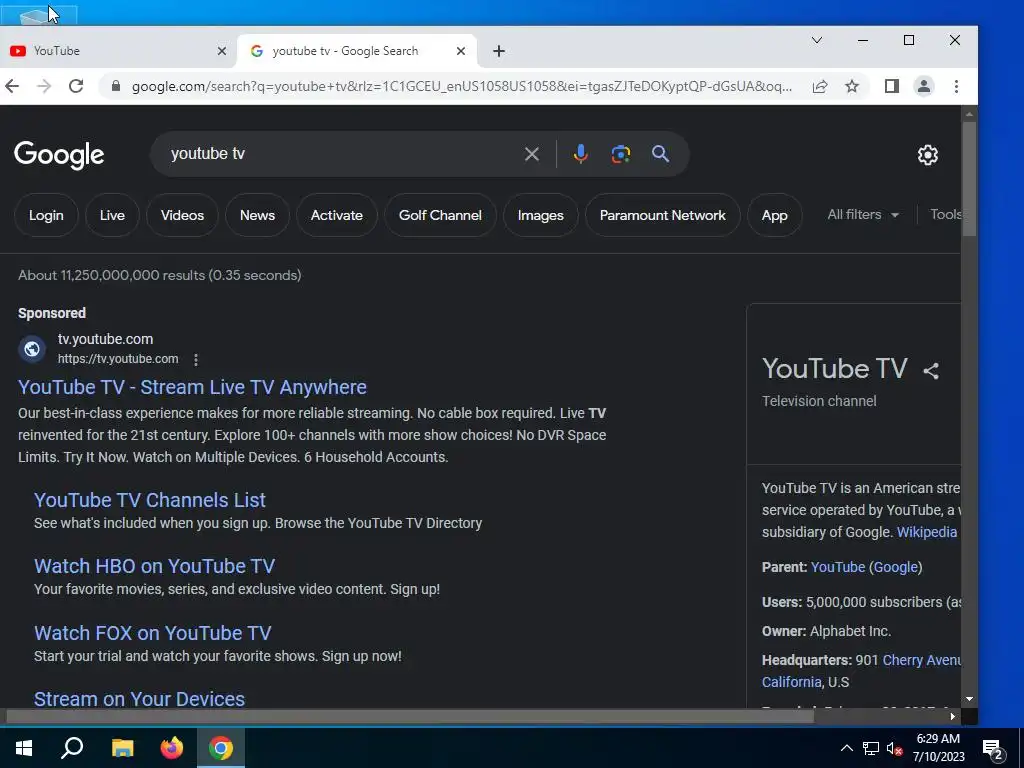The width and height of the screenshot is (1024, 768).
Task: Close the YouTube tab
Action: [x=222, y=51]
